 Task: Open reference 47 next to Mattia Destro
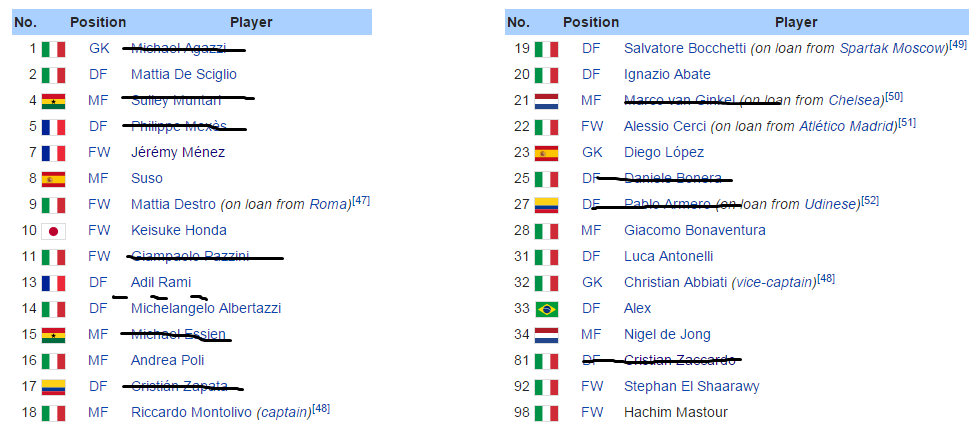coord(361,201)
